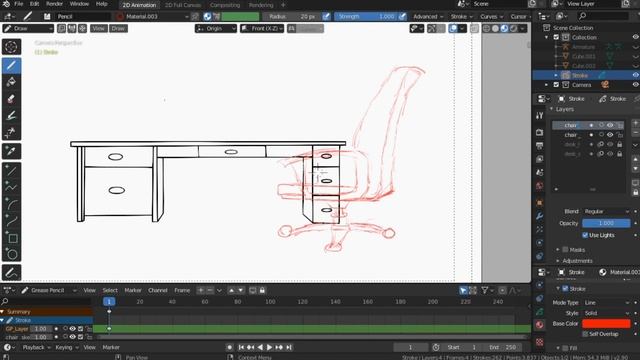Open the Origin stroke placement dropdown
640x360 pixels.
(216, 29)
